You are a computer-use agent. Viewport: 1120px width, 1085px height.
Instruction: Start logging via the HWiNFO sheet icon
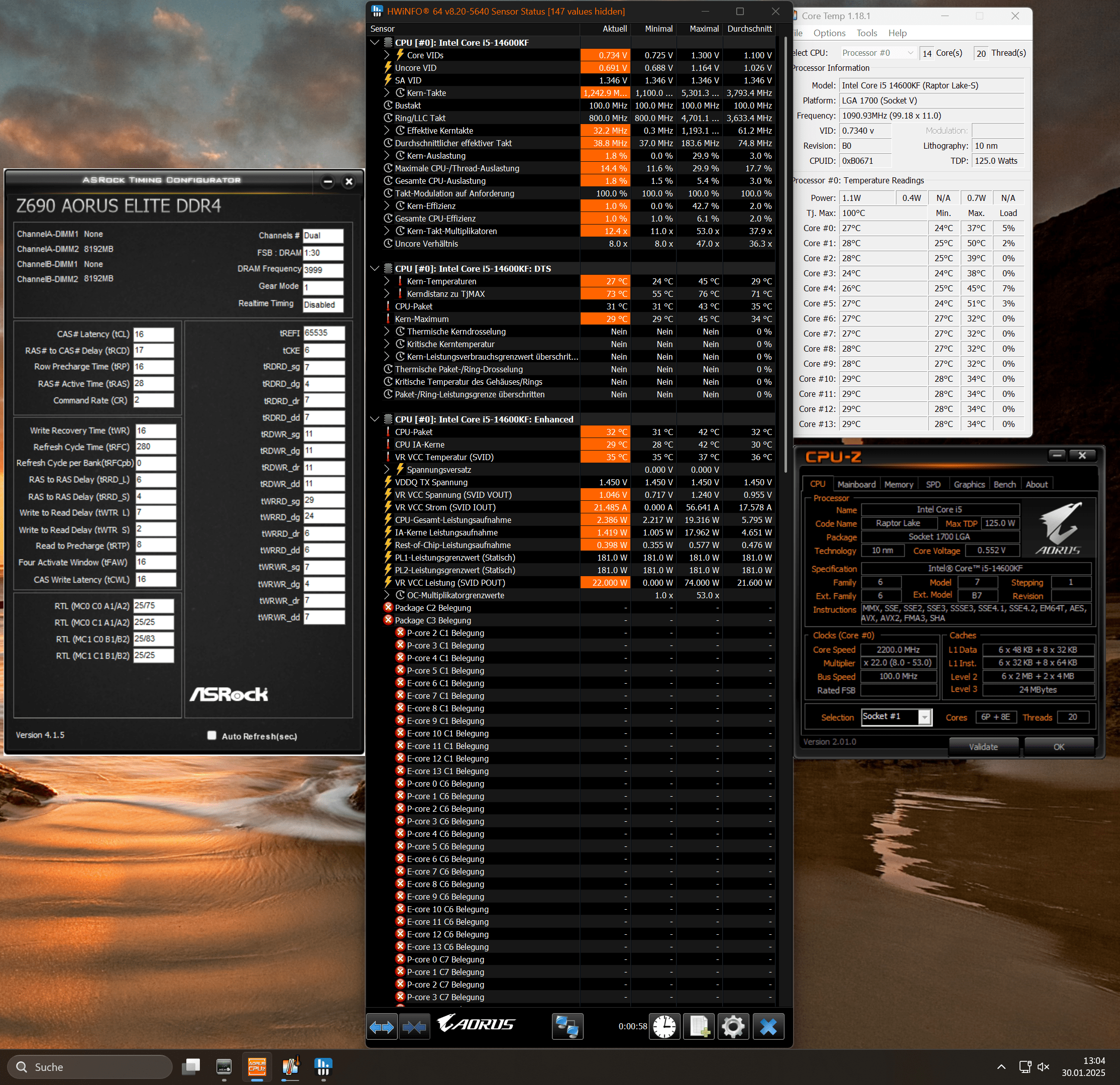pyautogui.click(x=700, y=1027)
